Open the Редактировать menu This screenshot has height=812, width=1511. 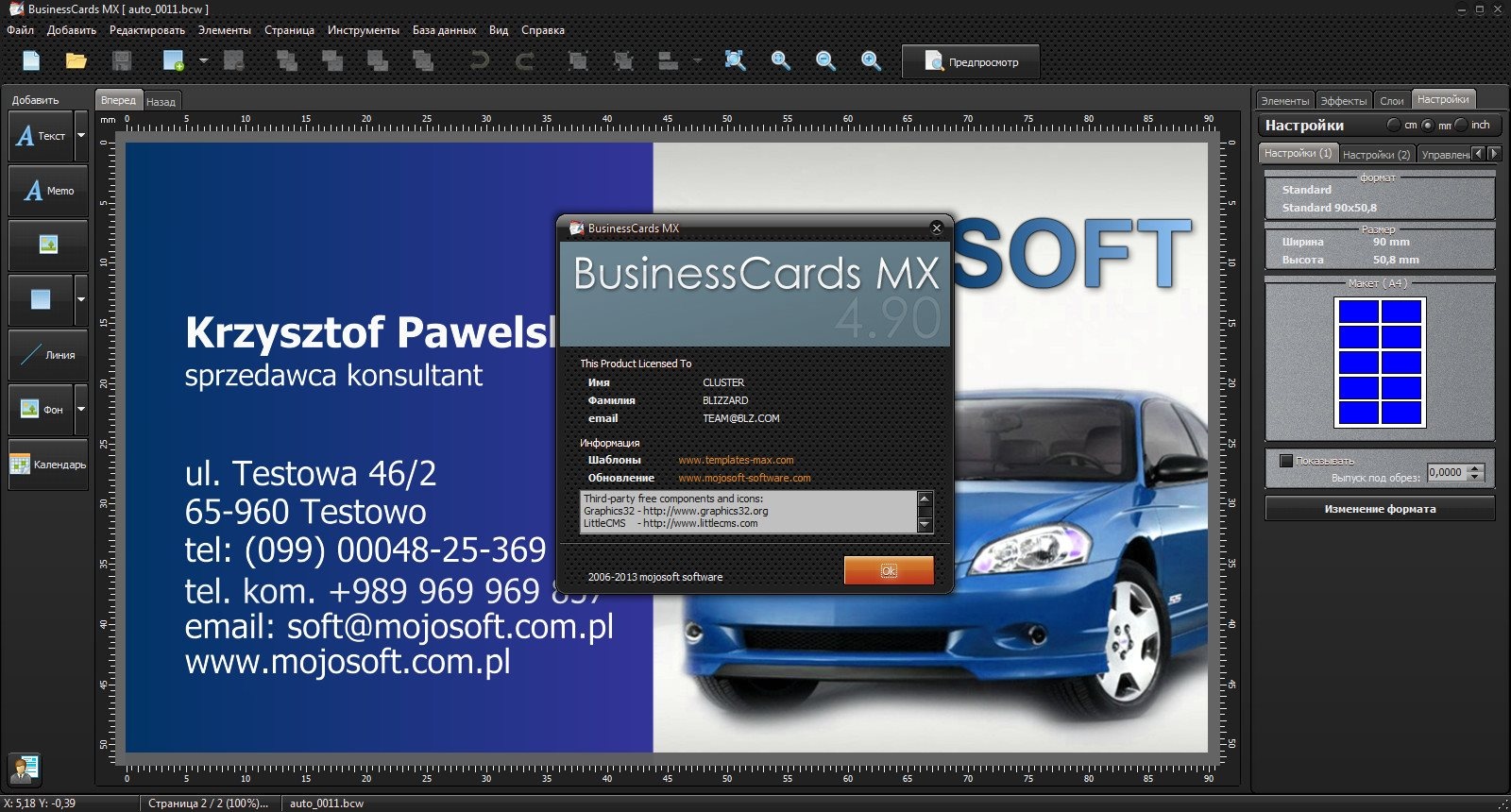pyautogui.click(x=147, y=30)
